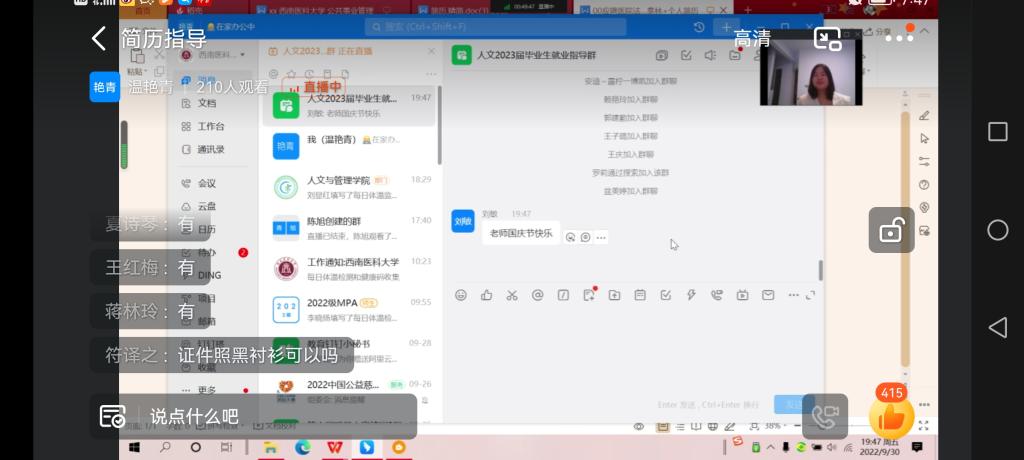Open WPS Office from the taskbar
1024x460 pixels.
coord(334,448)
